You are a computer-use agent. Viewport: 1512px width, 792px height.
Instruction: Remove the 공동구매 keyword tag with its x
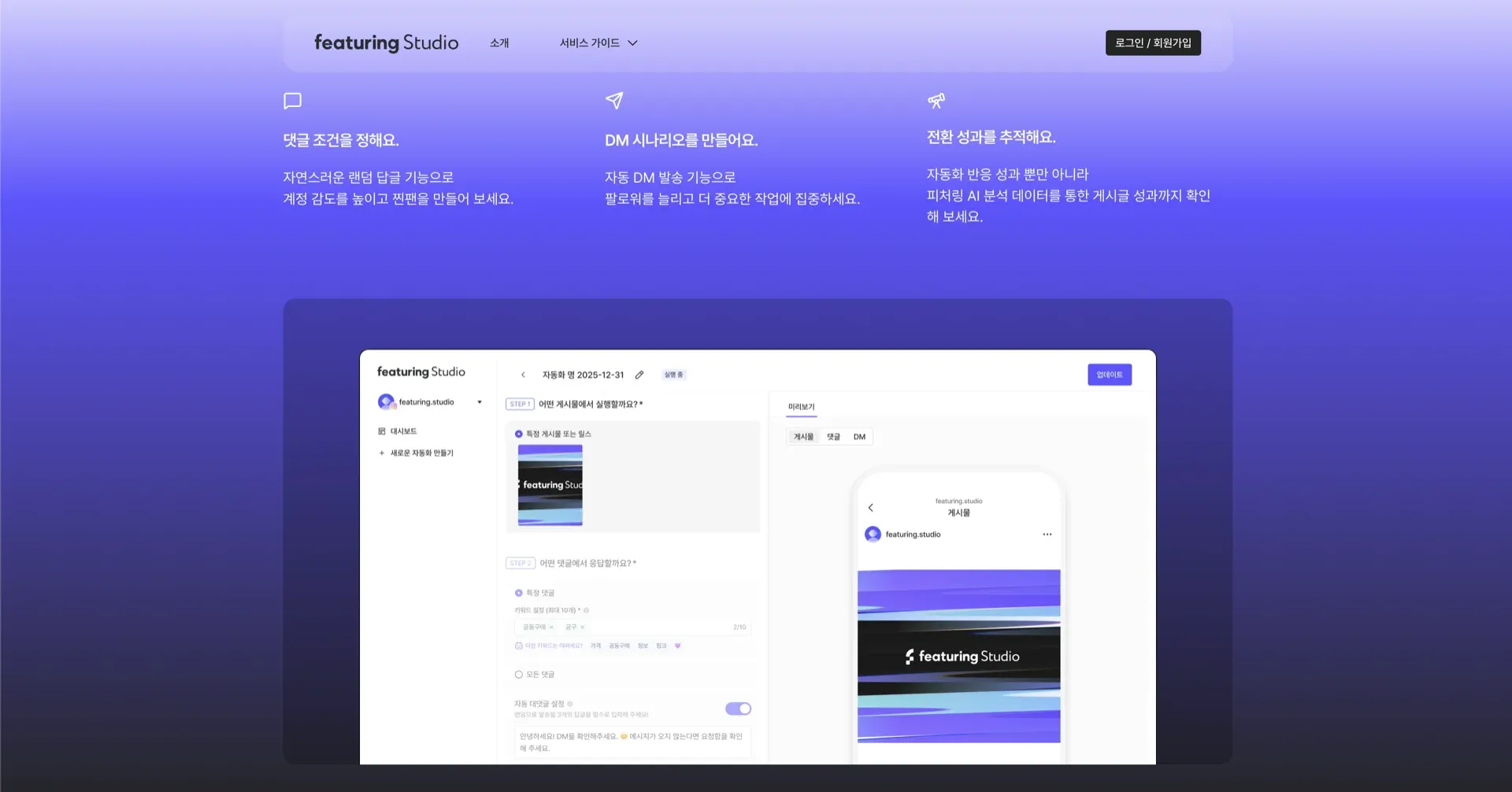tap(551, 627)
